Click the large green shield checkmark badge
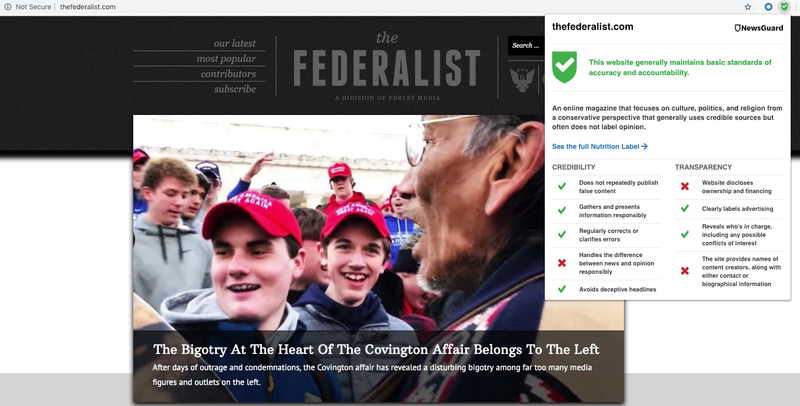The image size is (800, 406). [564, 67]
